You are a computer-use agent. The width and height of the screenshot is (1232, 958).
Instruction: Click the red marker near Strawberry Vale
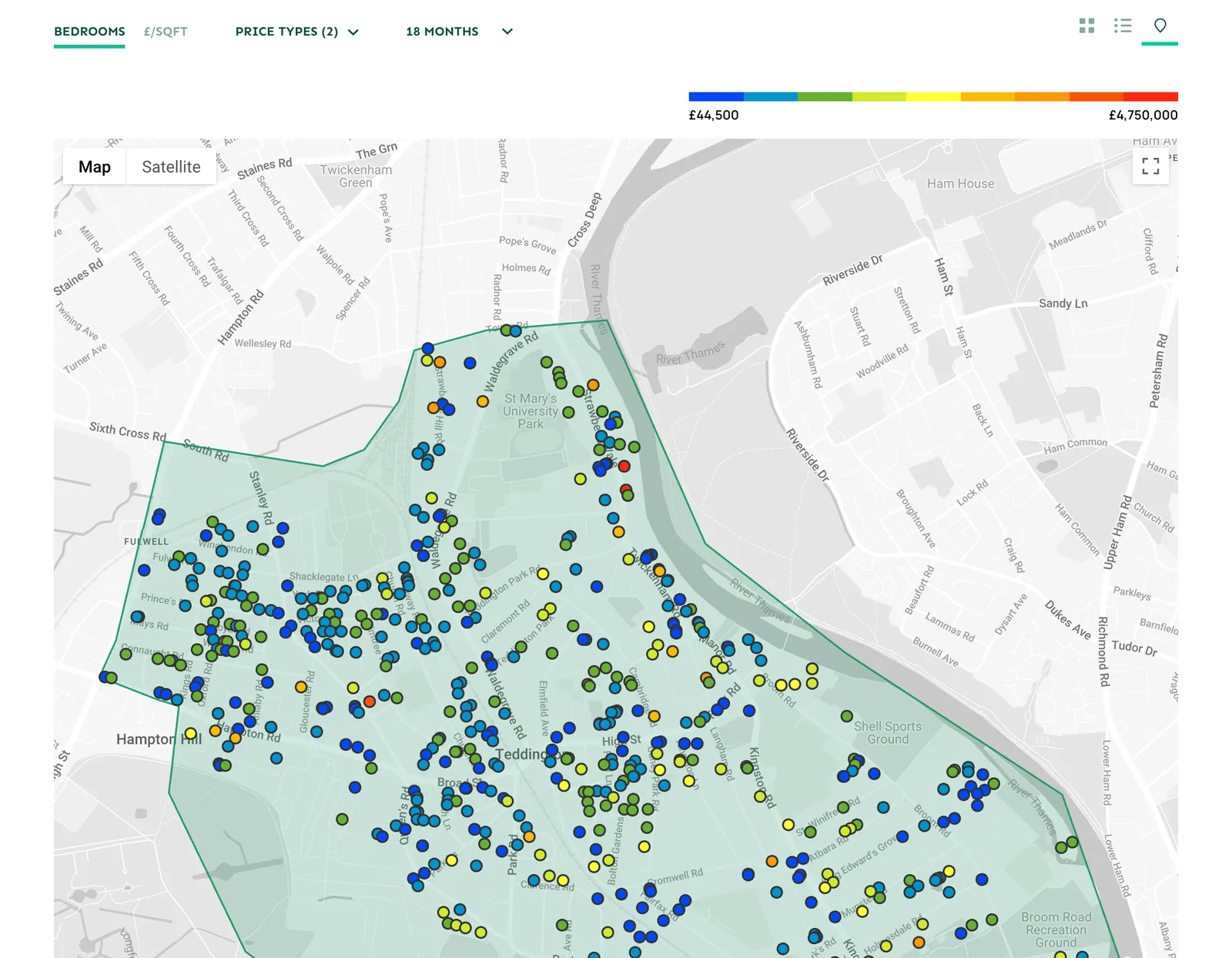tap(624, 466)
